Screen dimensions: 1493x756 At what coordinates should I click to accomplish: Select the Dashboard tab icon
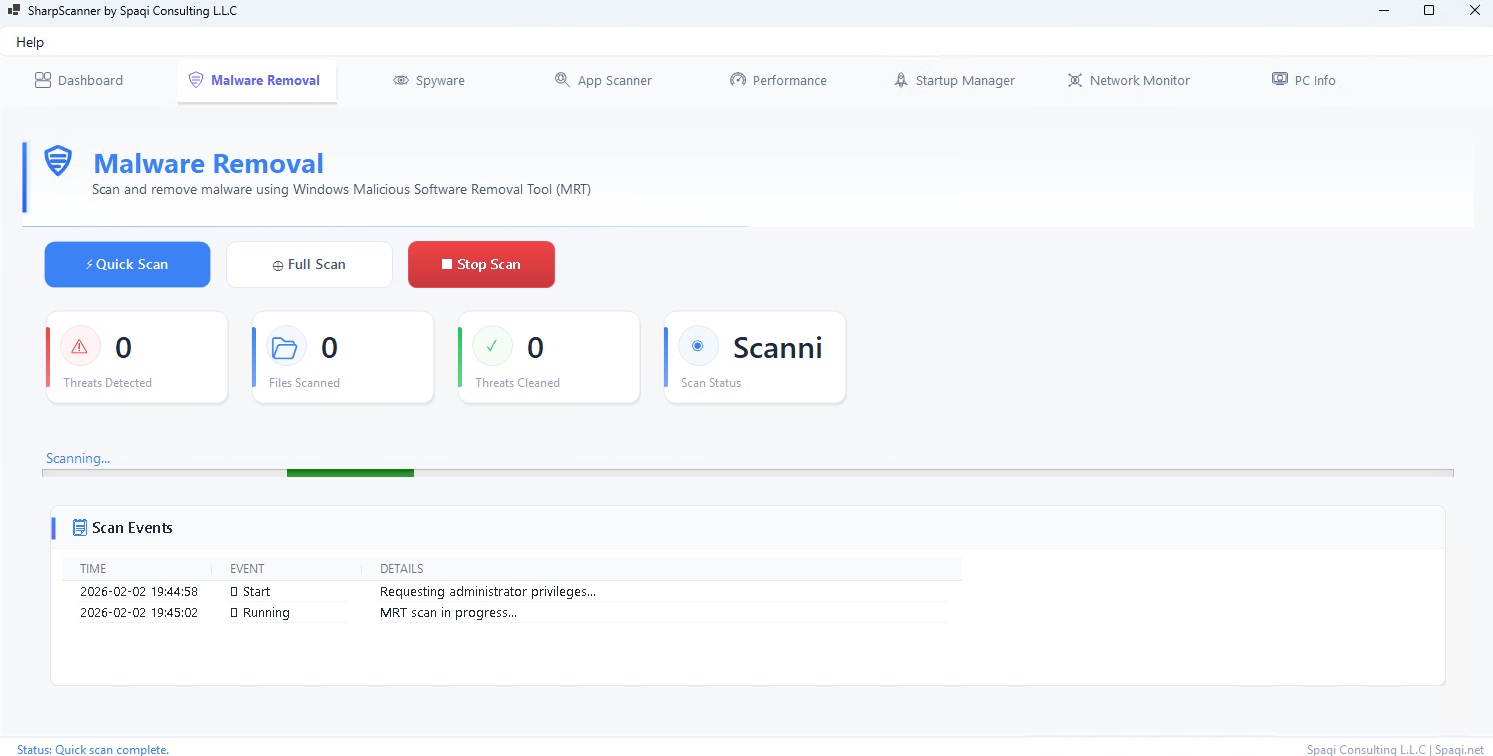[x=43, y=79]
